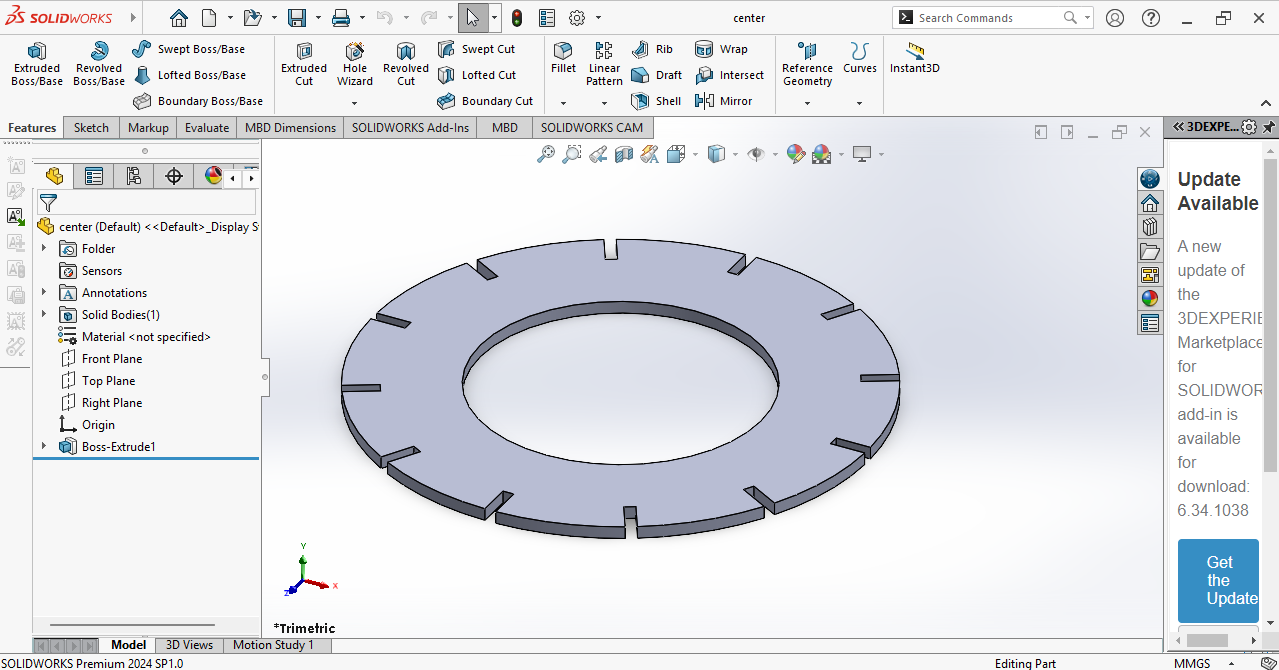This screenshot has width=1279, height=670.
Task: Select Right Plane in the tree
Action: point(101,402)
